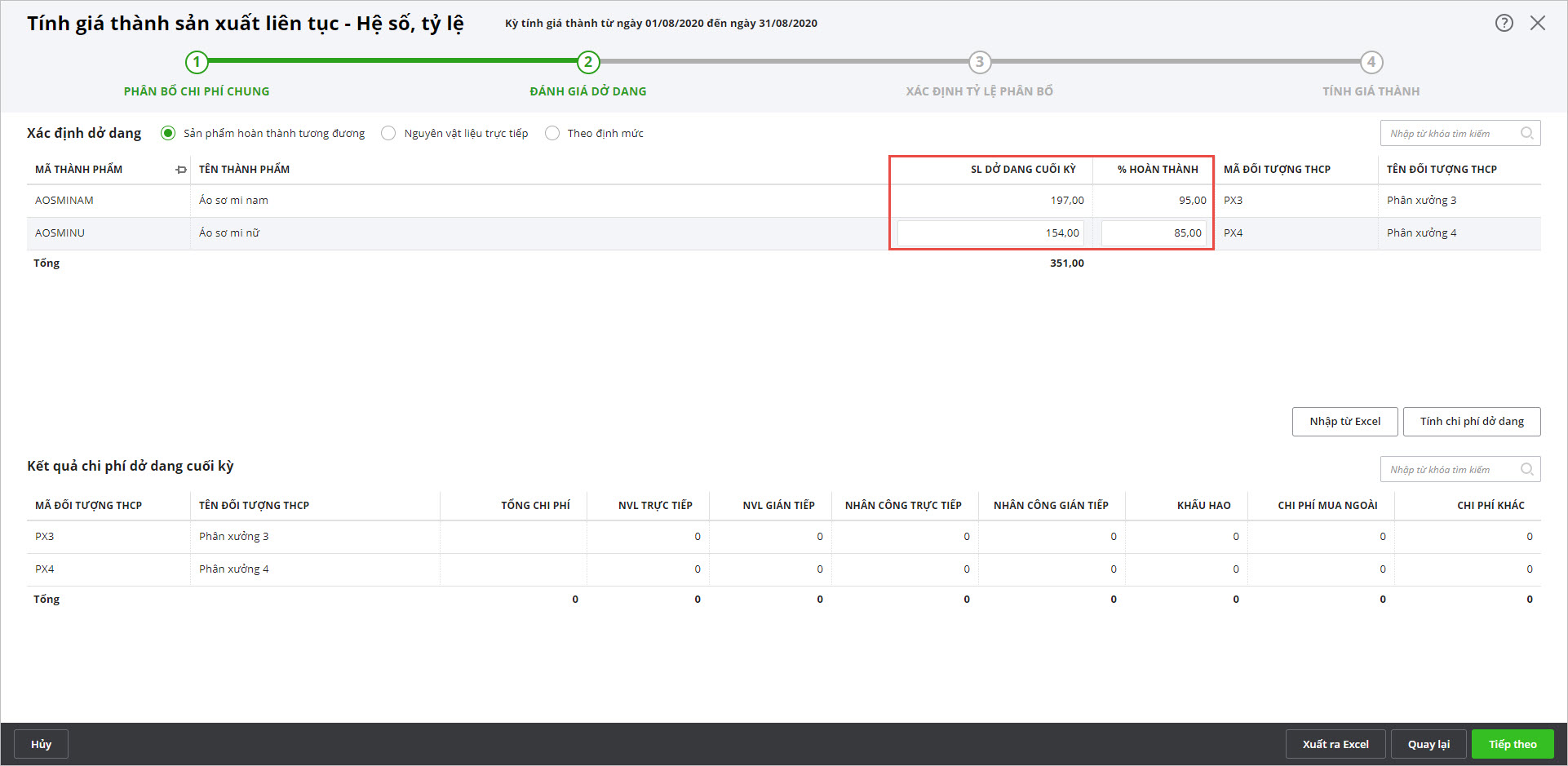Click search magnifier in results search box
Screen dimensions: 1568x766
[x=1526, y=469]
